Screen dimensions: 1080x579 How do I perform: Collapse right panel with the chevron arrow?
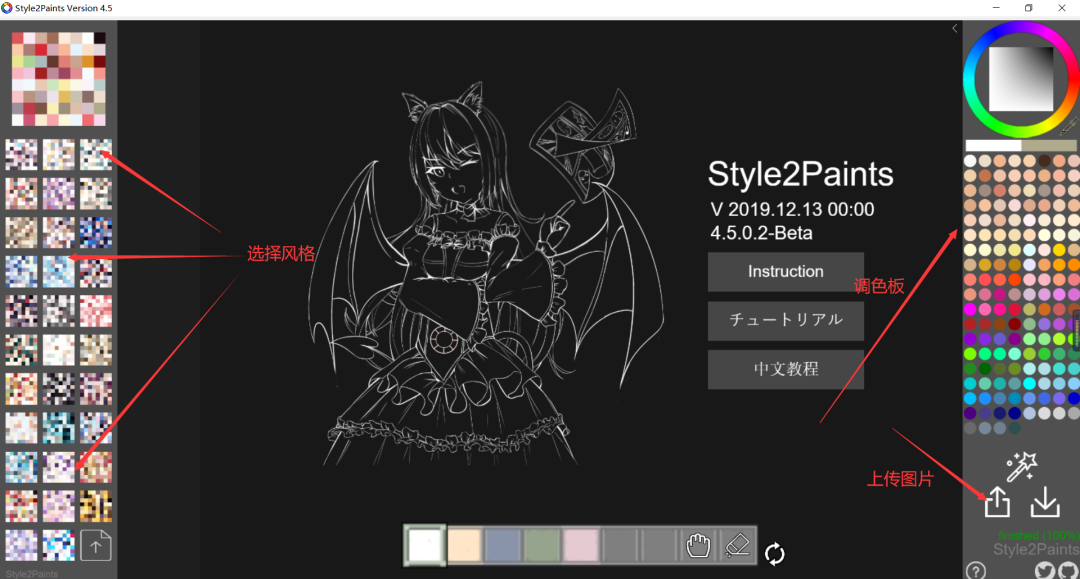[x=955, y=28]
